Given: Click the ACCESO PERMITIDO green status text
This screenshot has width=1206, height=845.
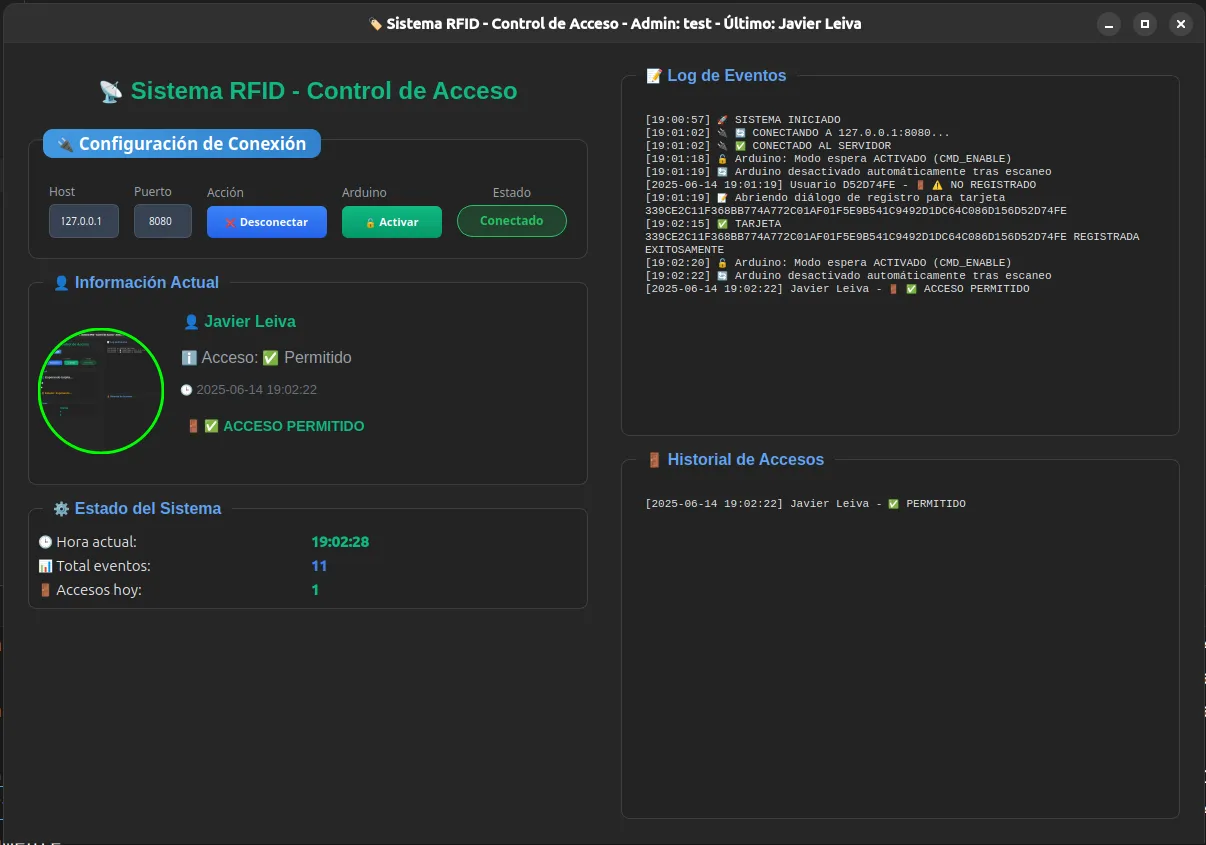Looking at the screenshot, I should tap(294, 426).
